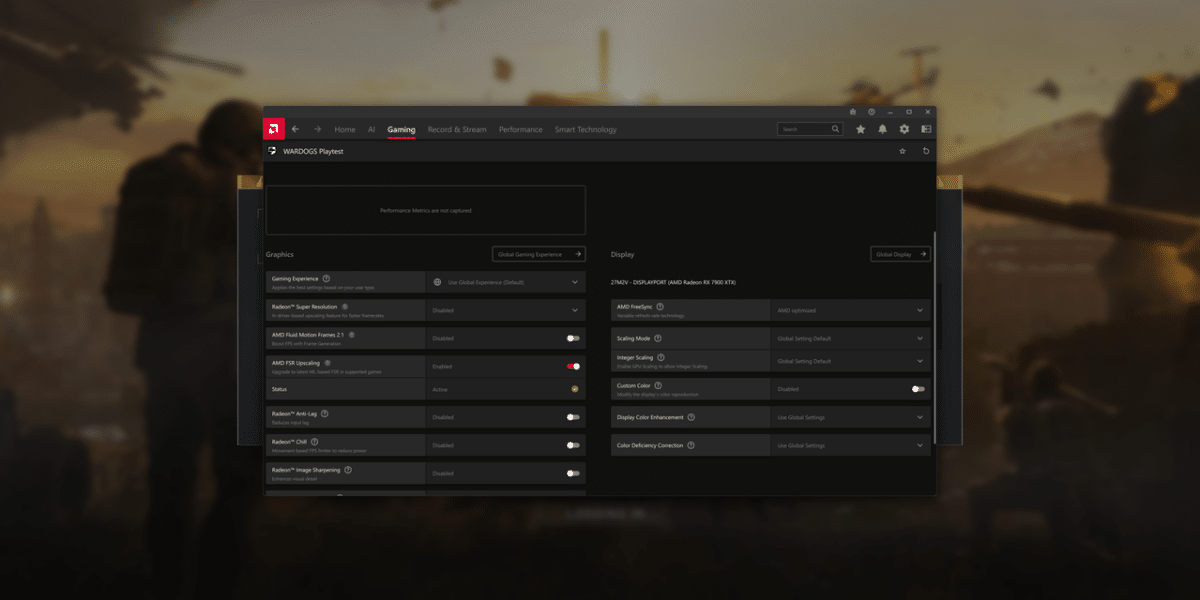Click the Display section heading
This screenshot has width=1200, height=600.
point(622,254)
